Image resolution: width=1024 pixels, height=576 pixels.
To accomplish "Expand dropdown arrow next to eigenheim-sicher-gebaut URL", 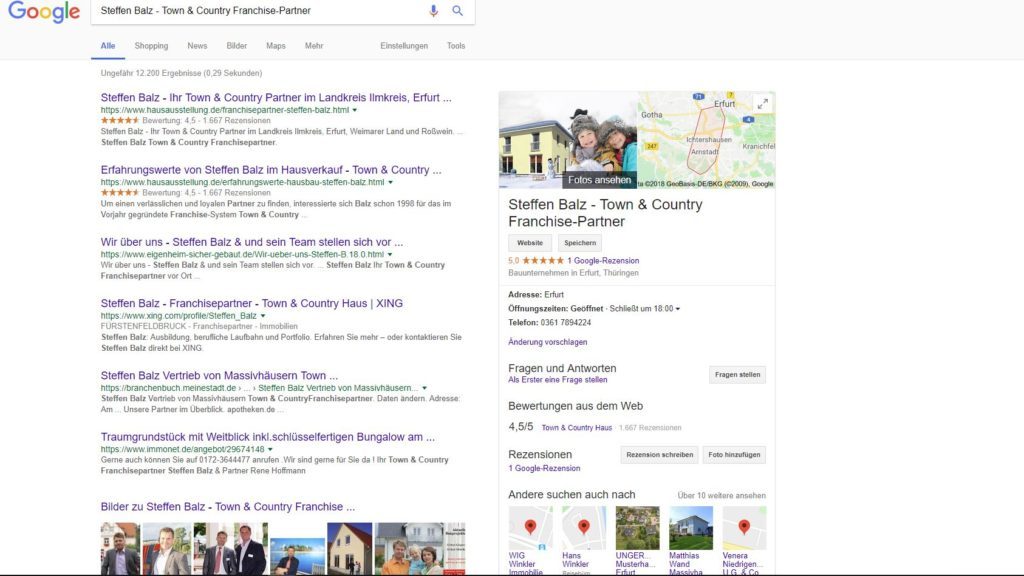I will (x=390, y=255).
